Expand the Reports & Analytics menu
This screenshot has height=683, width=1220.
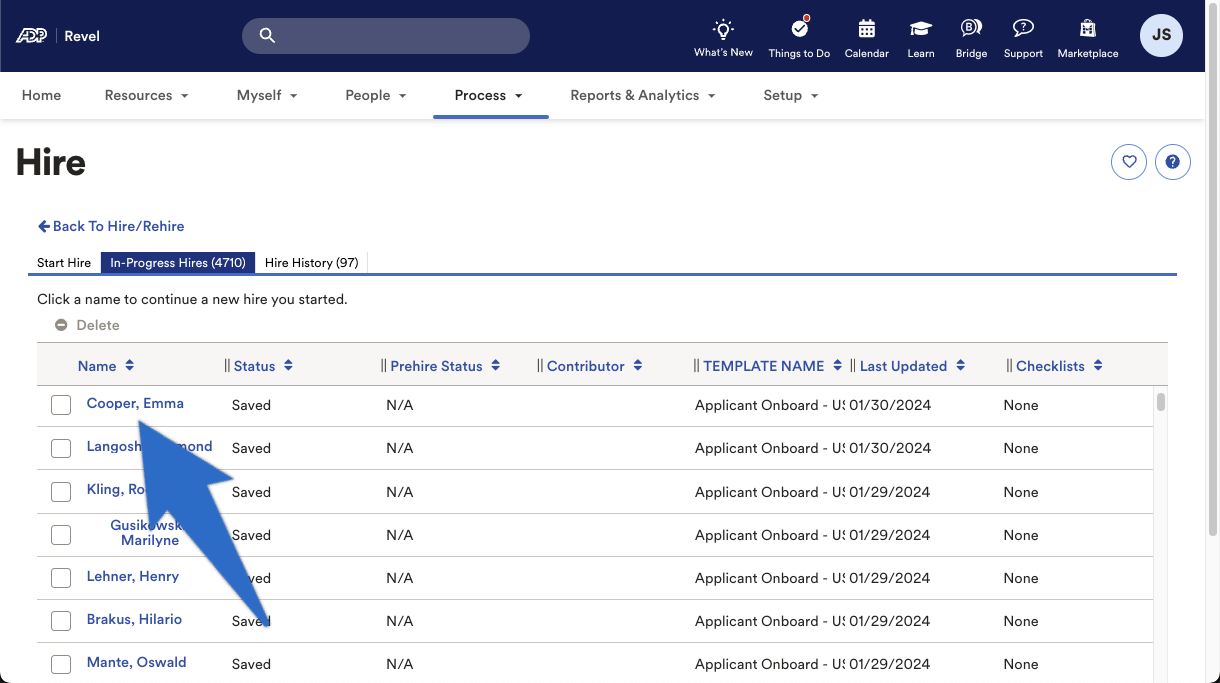[x=643, y=95]
